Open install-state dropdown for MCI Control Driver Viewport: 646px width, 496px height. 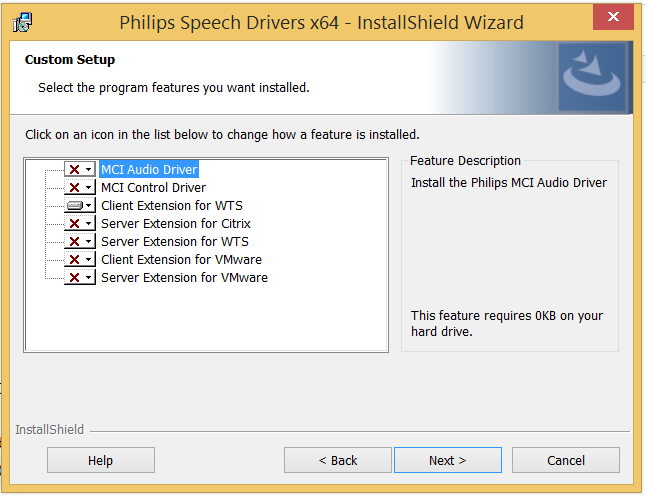coord(80,187)
